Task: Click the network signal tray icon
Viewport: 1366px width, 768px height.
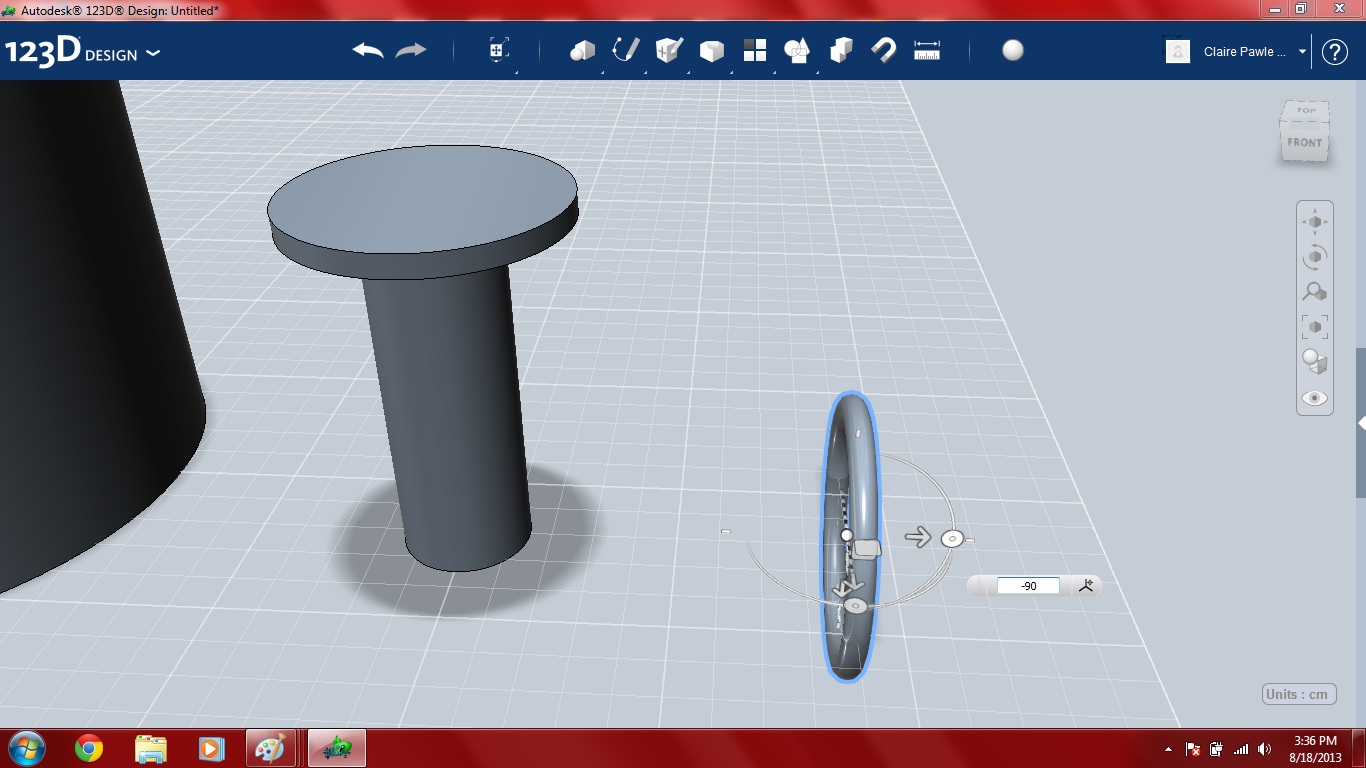Action: [x=1241, y=749]
